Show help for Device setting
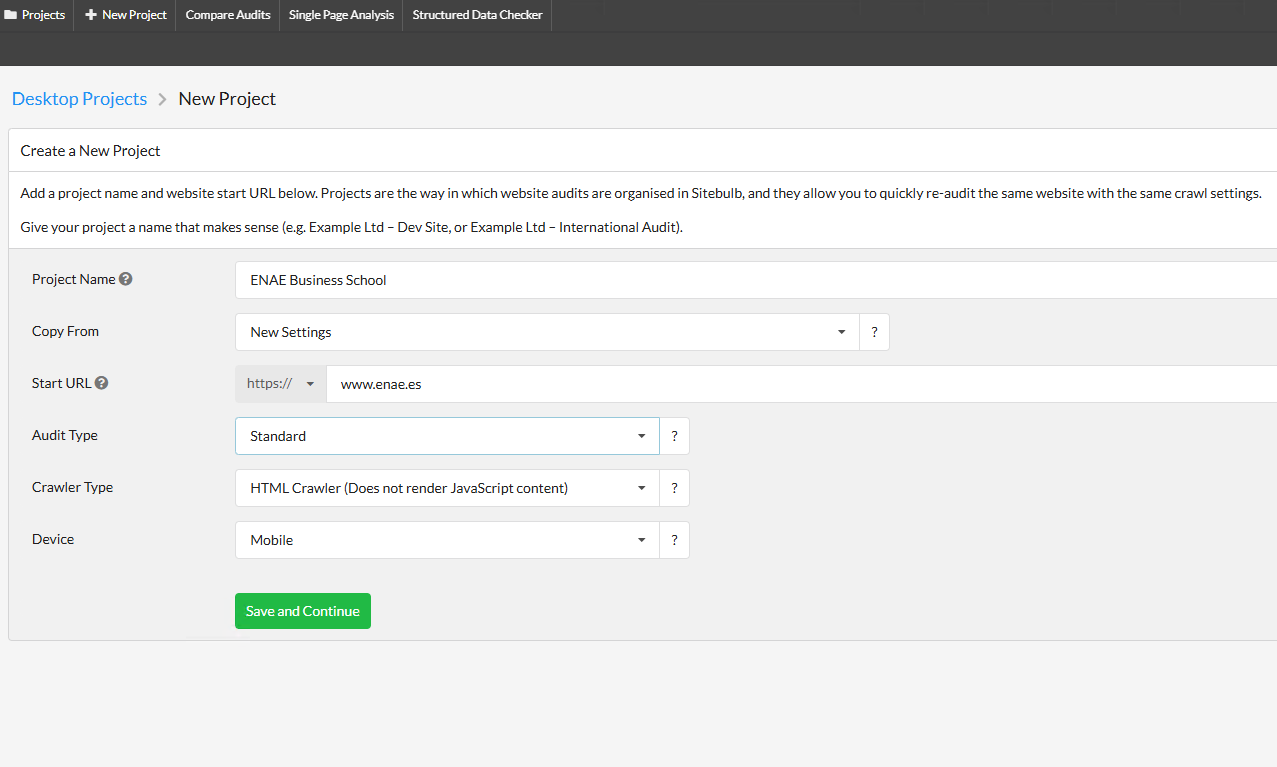This screenshot has width=1277, height=767. point(674,540)
